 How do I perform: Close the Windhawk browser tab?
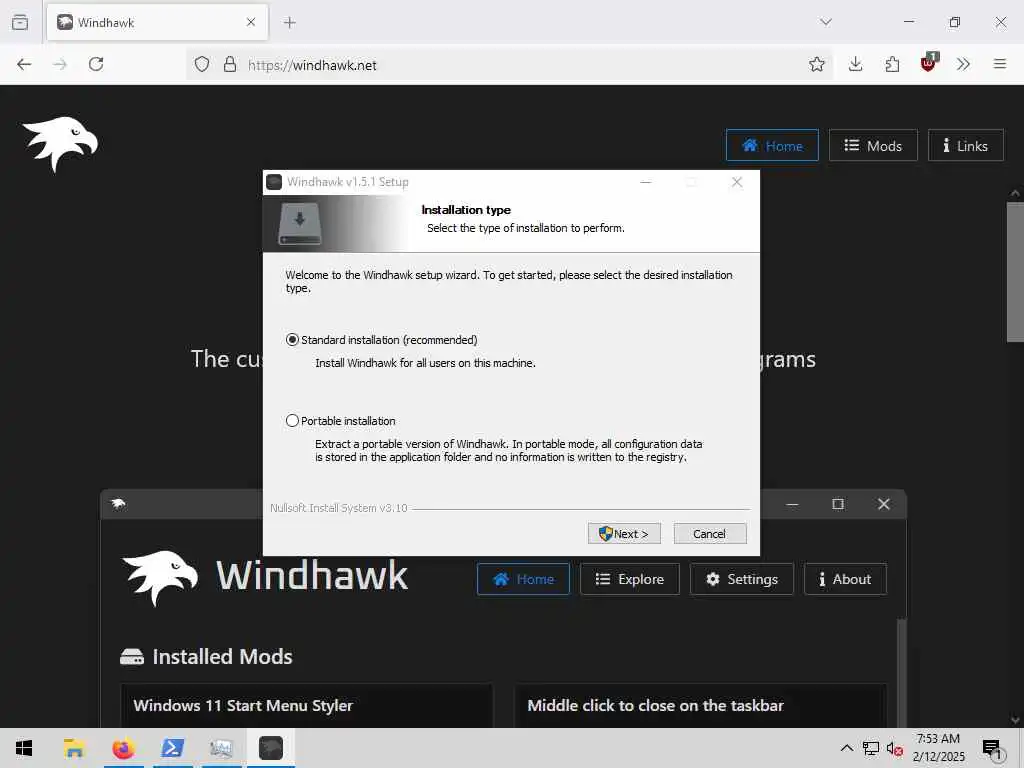point(251,22)
